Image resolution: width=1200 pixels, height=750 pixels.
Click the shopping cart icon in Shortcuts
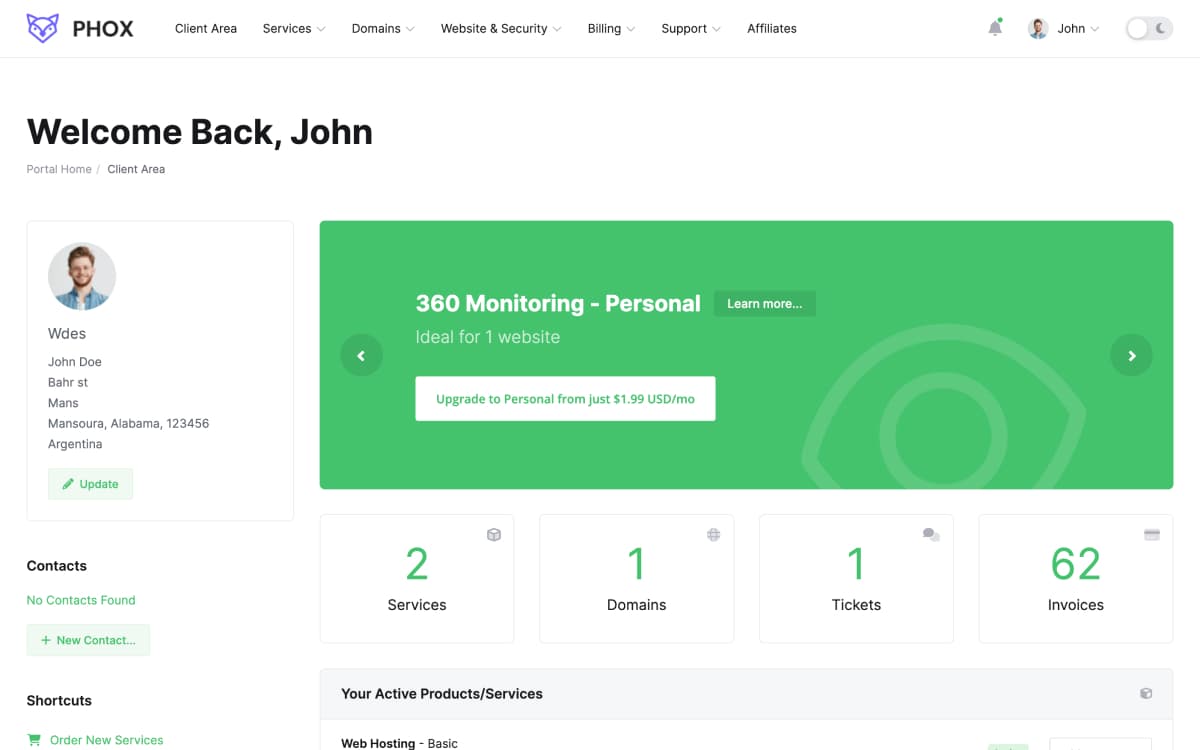click(x=35, y=741)
